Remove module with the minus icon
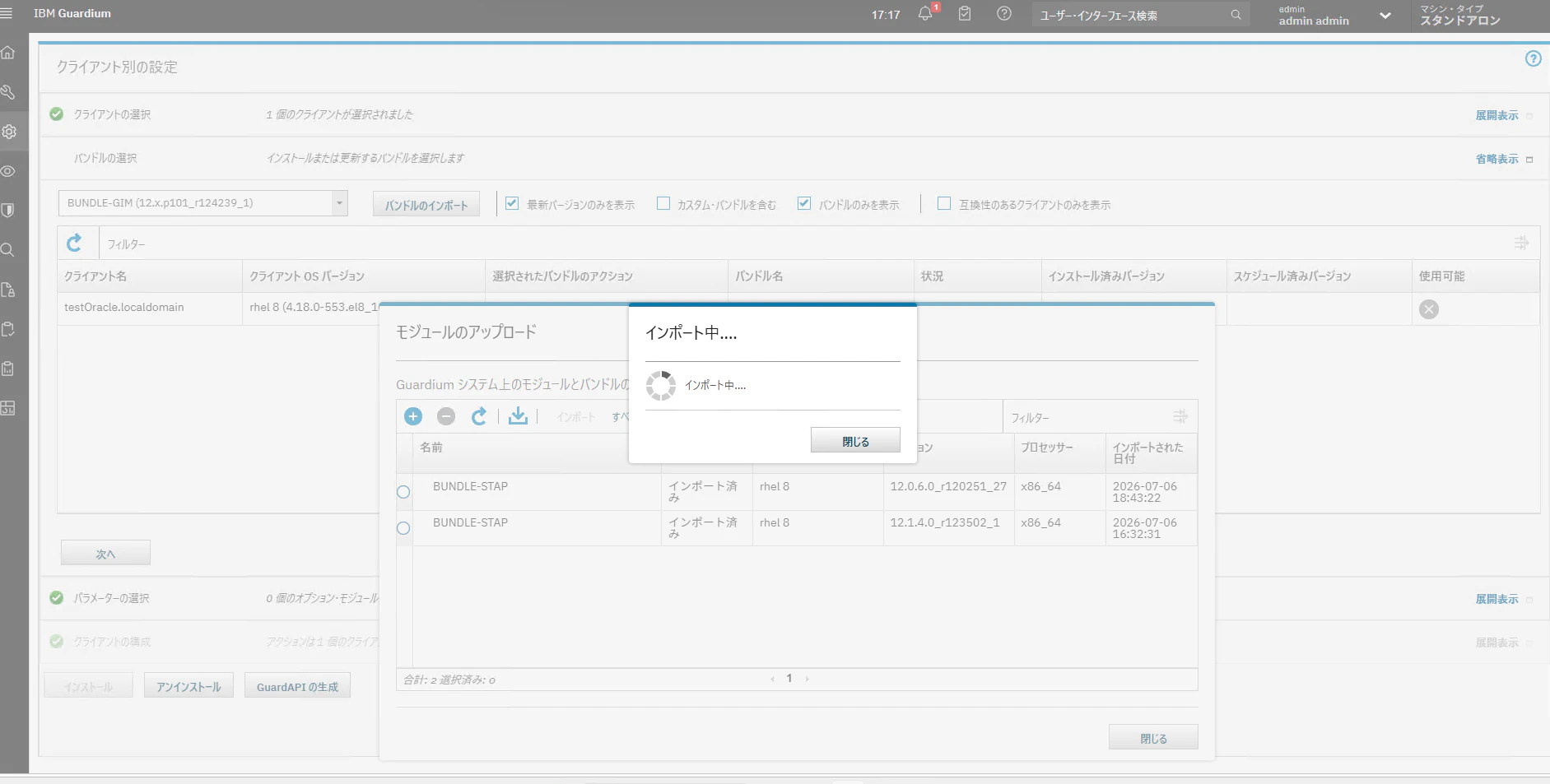The image size is (1550, 784). tap(446, 416)
